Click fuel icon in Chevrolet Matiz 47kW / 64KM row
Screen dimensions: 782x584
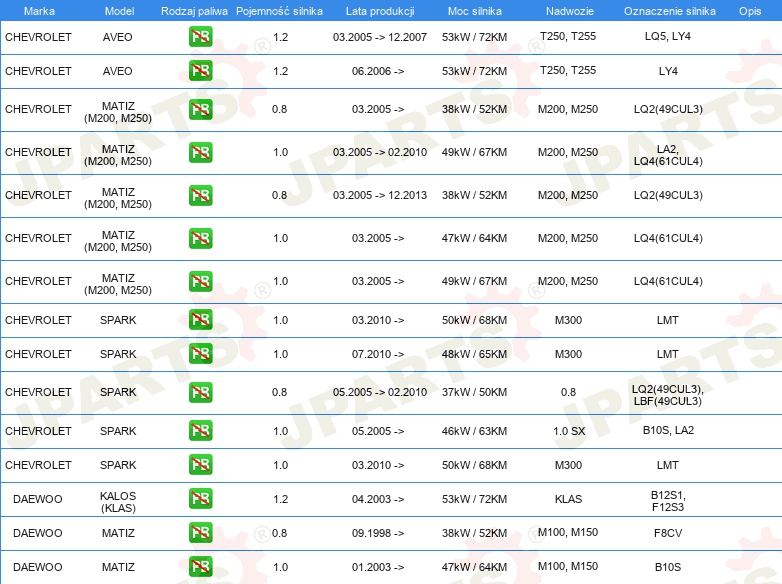[x=200, y=238]
